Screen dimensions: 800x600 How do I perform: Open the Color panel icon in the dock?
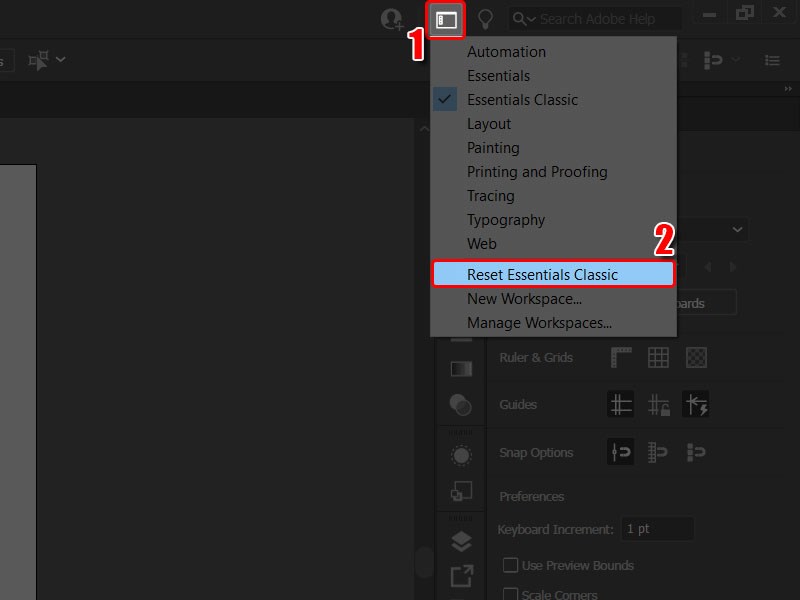click(461, 404)
